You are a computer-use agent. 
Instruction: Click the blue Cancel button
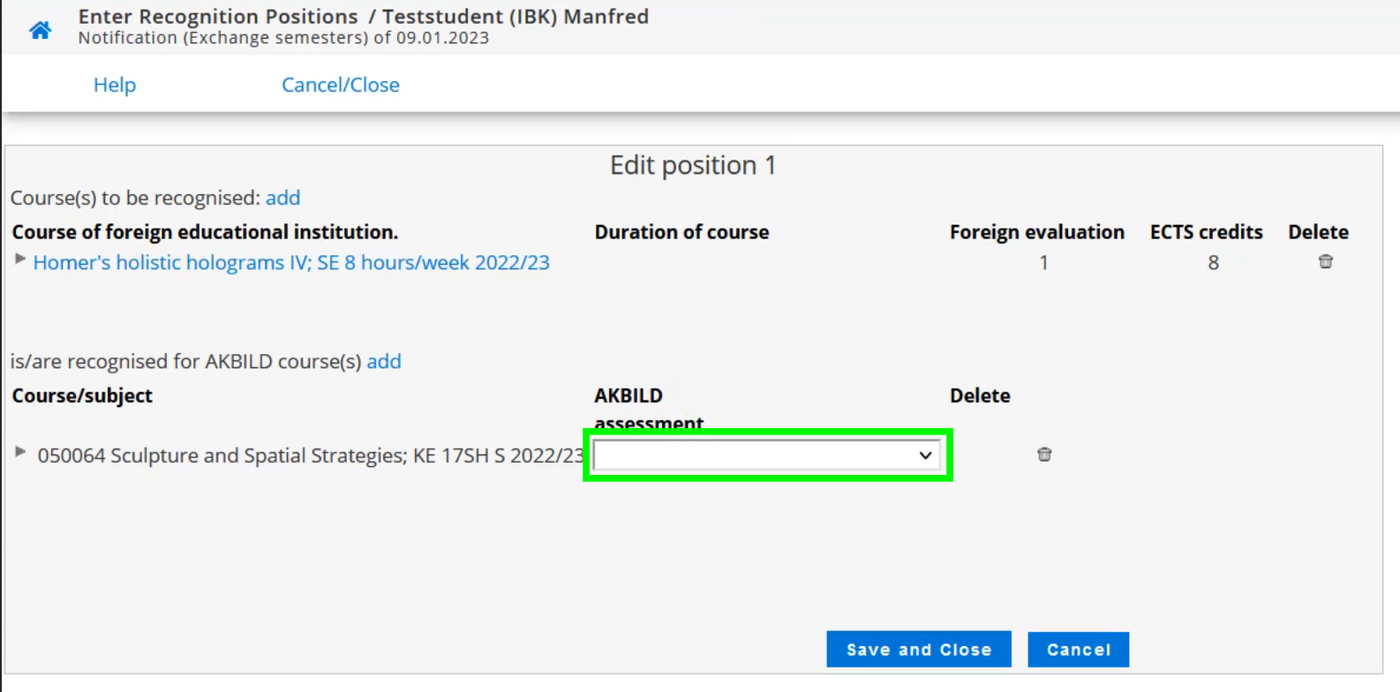point(1077,650)
